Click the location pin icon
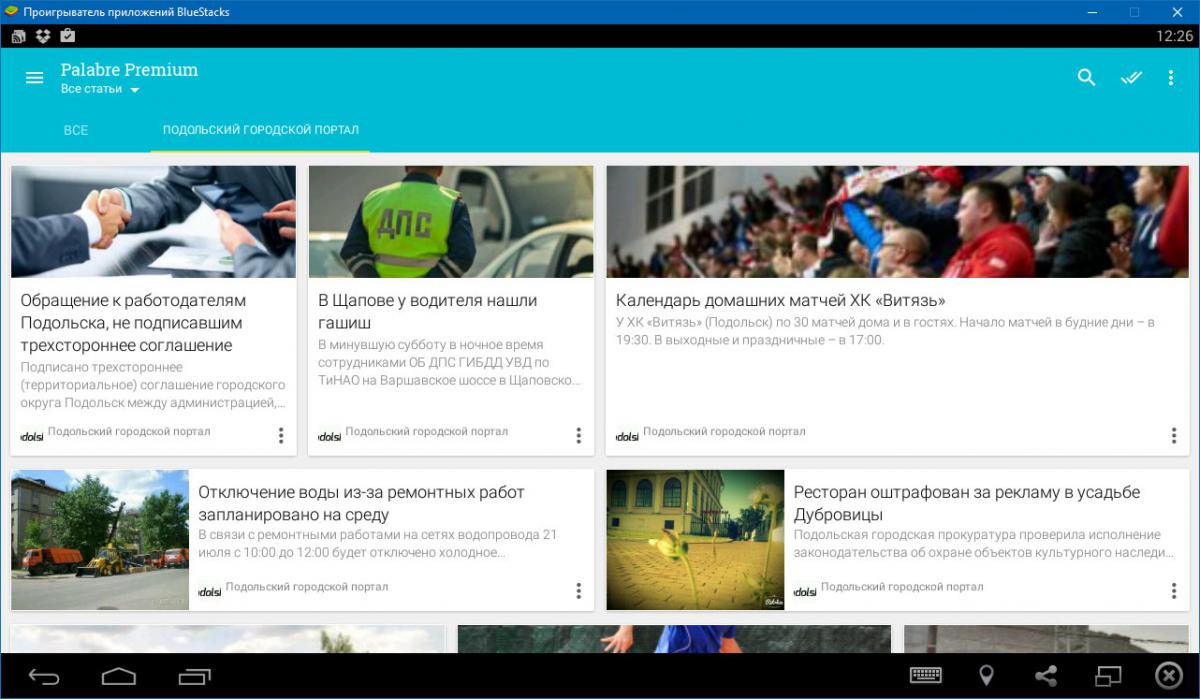1200x699 pixels. 986,676
